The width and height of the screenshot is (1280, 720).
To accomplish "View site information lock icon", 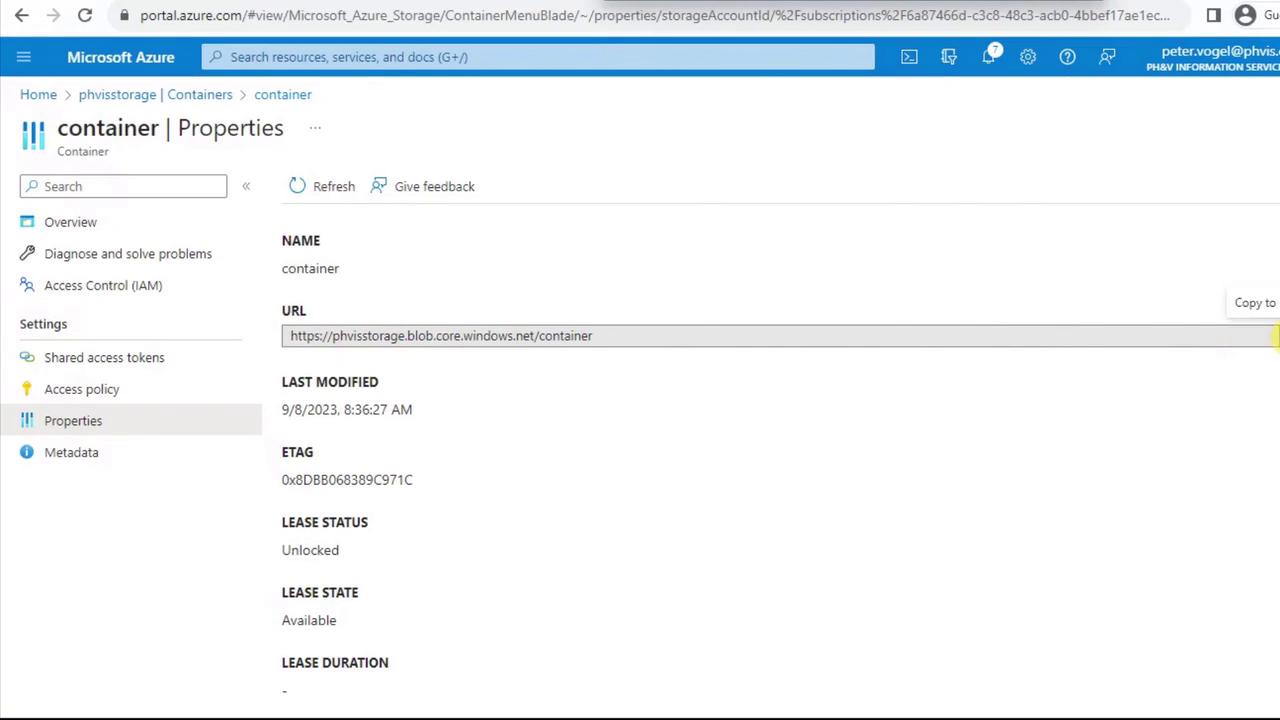I will (123, 15).
